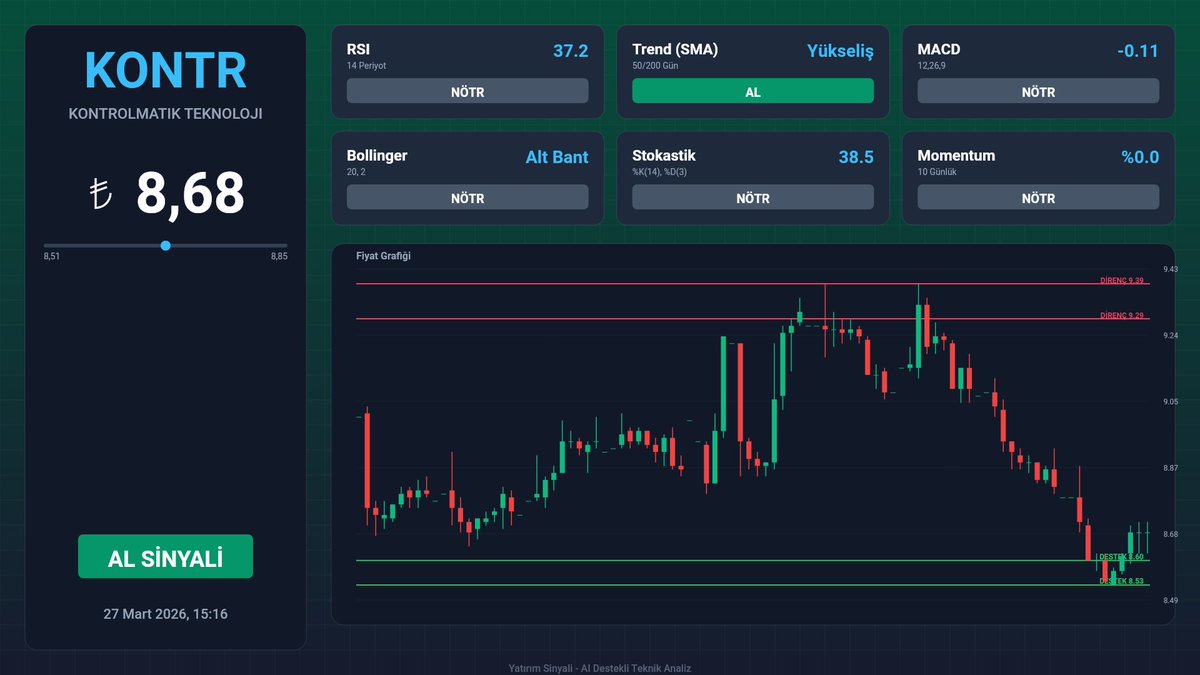The width and height of the screenshot is (1200, 675).
Task: Click the Yükseliş trend value
Action: [840, 50]
